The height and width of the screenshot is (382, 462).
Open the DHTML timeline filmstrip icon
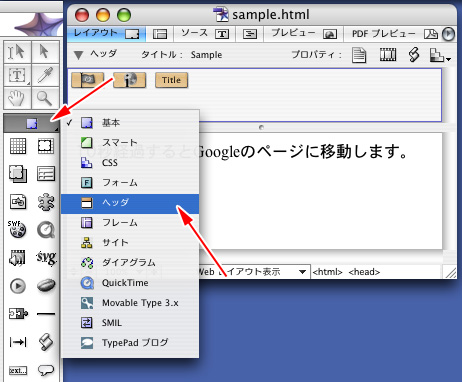[x=388, y=55]
